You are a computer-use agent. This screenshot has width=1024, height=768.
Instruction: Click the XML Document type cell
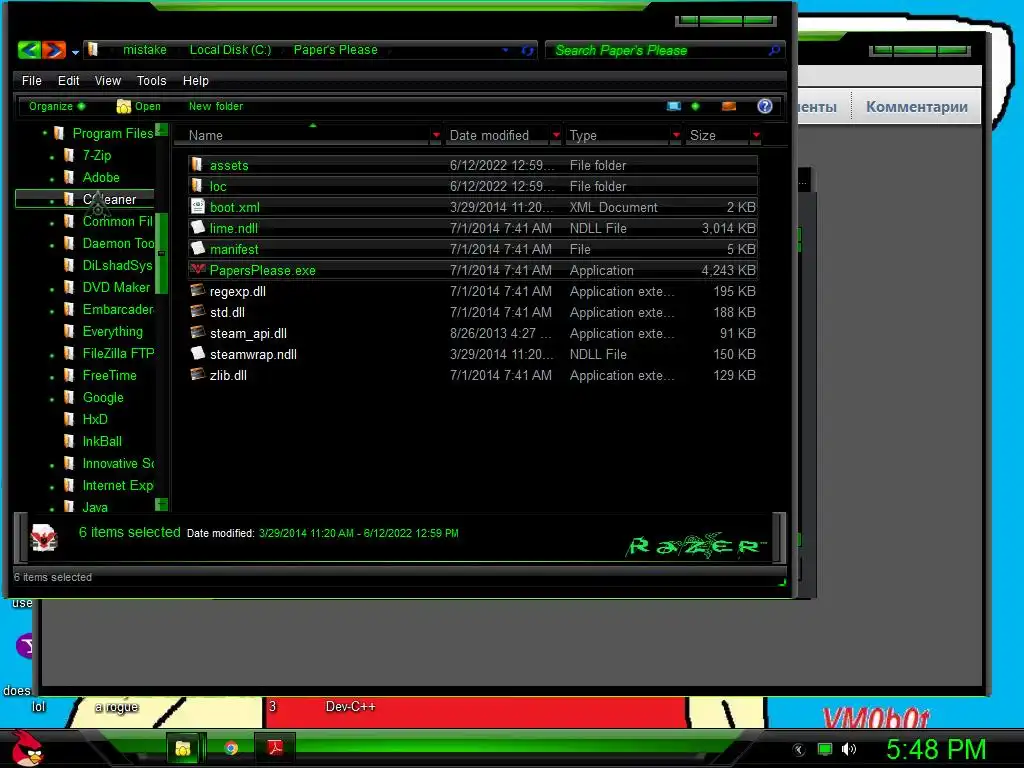click(x=613, y=207)
